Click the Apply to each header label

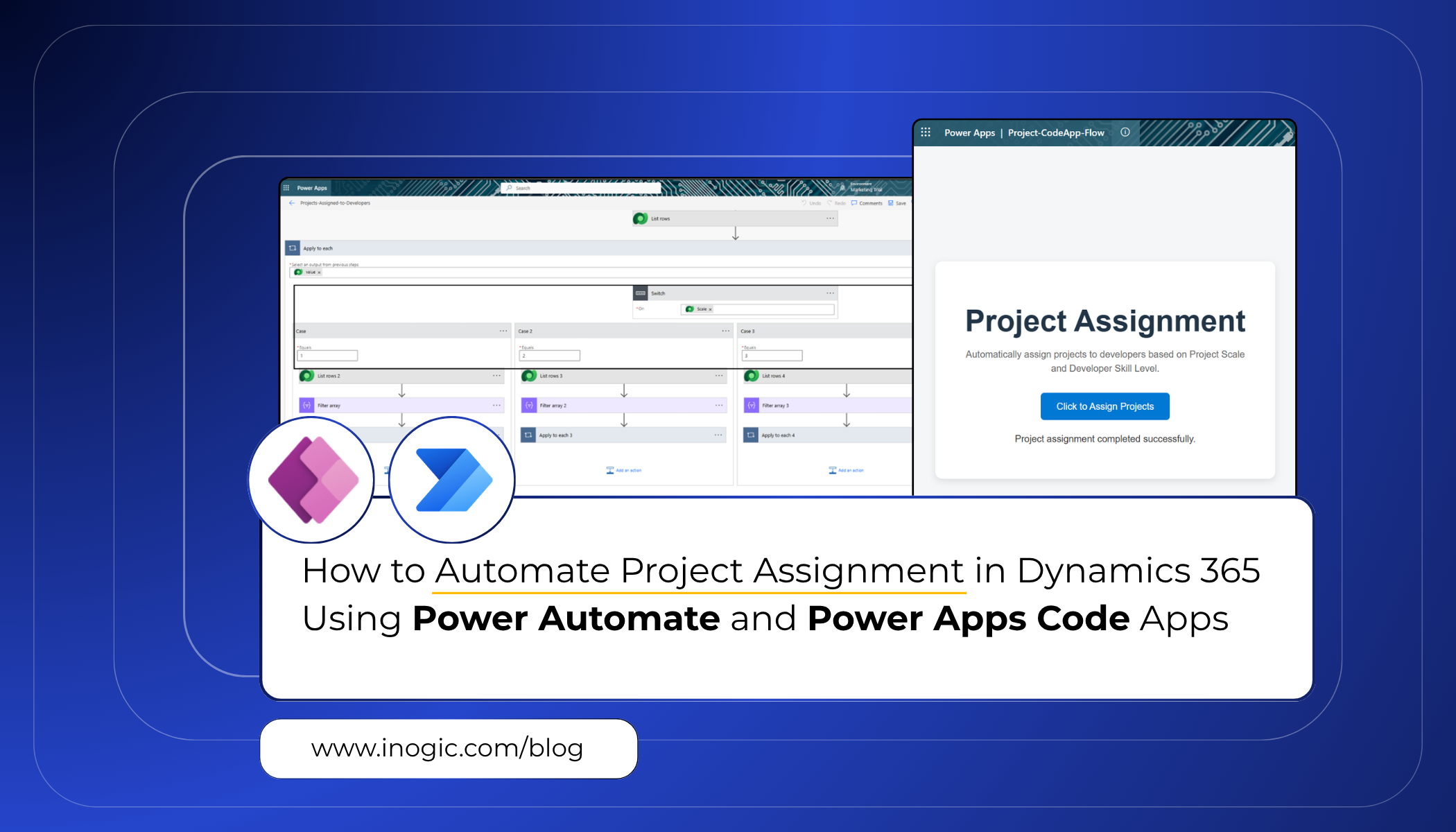pos(318,248)
